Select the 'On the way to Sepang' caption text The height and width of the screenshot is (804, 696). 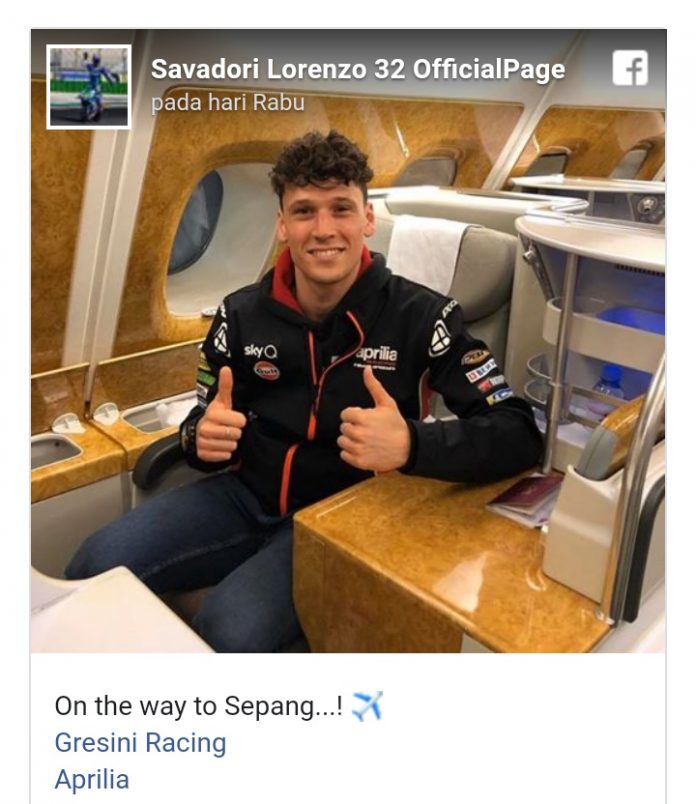[199, 706]
